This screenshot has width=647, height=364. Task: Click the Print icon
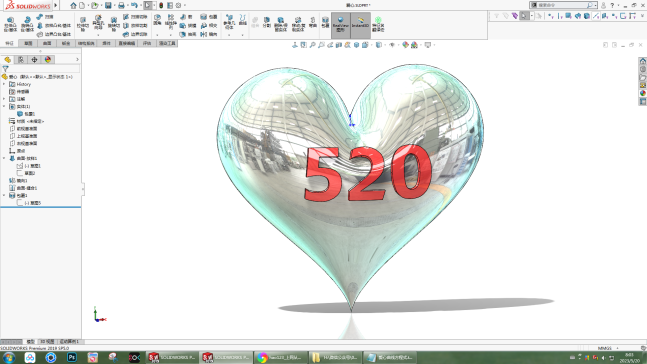pyautogui.click(x=121, y=5)
